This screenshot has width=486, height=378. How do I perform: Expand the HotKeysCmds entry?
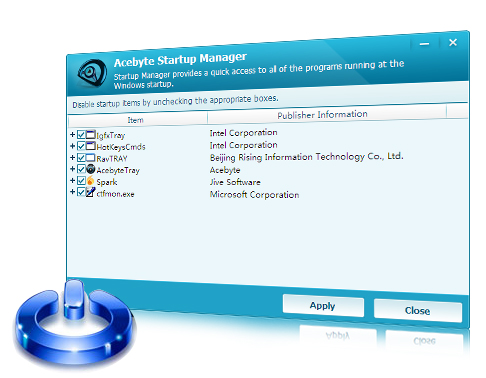pyautogui.click(x=72, y=146)
